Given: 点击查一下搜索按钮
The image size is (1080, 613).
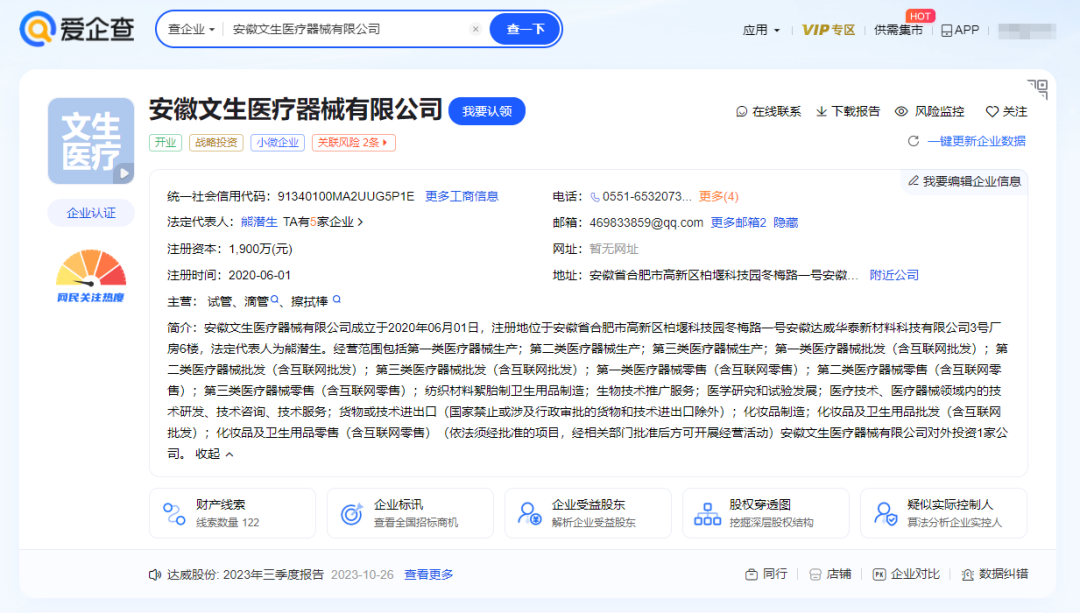Looking at the screenshot, I should coord(524,29).
